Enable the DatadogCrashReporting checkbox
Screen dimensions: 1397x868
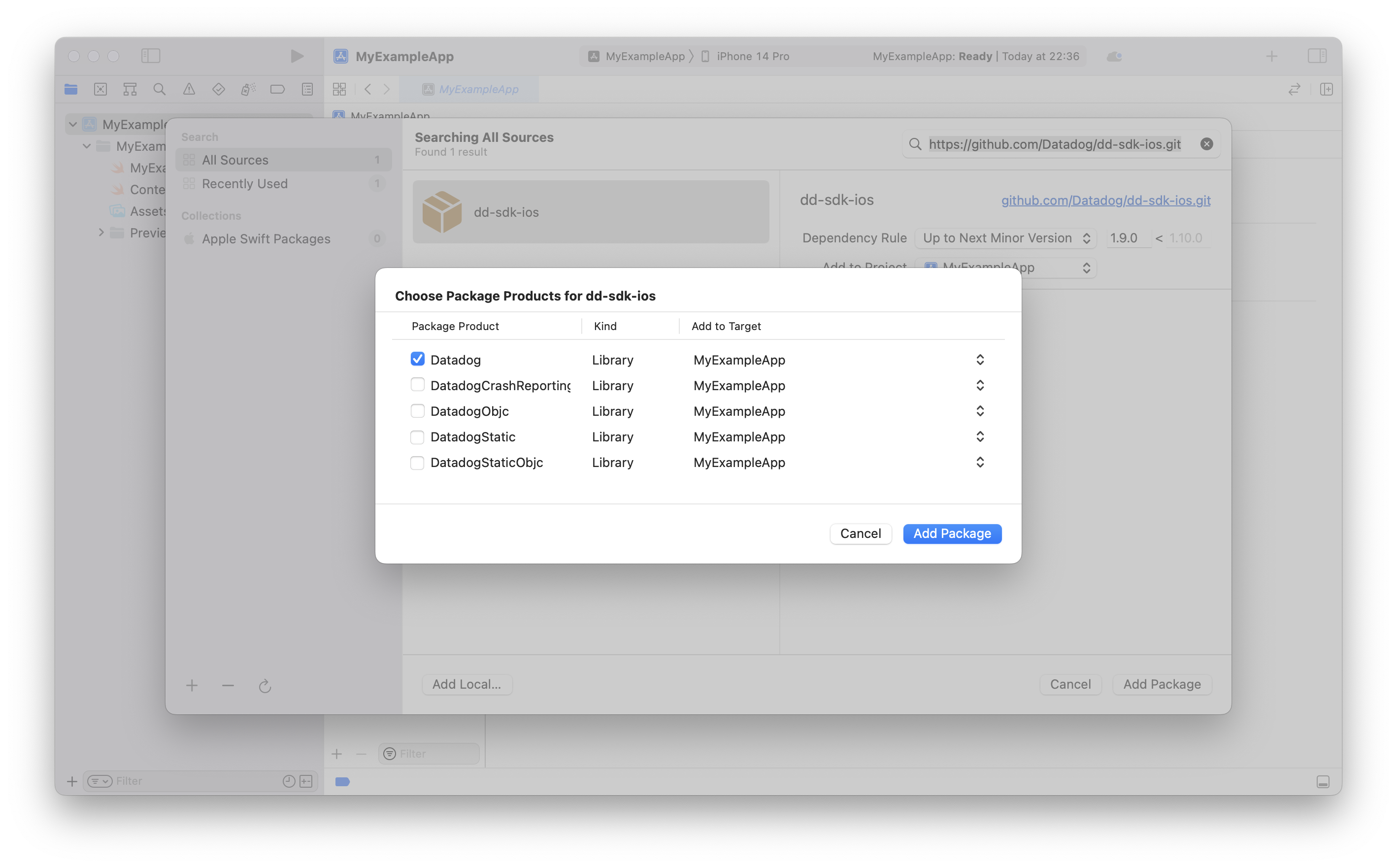(417, 385)
